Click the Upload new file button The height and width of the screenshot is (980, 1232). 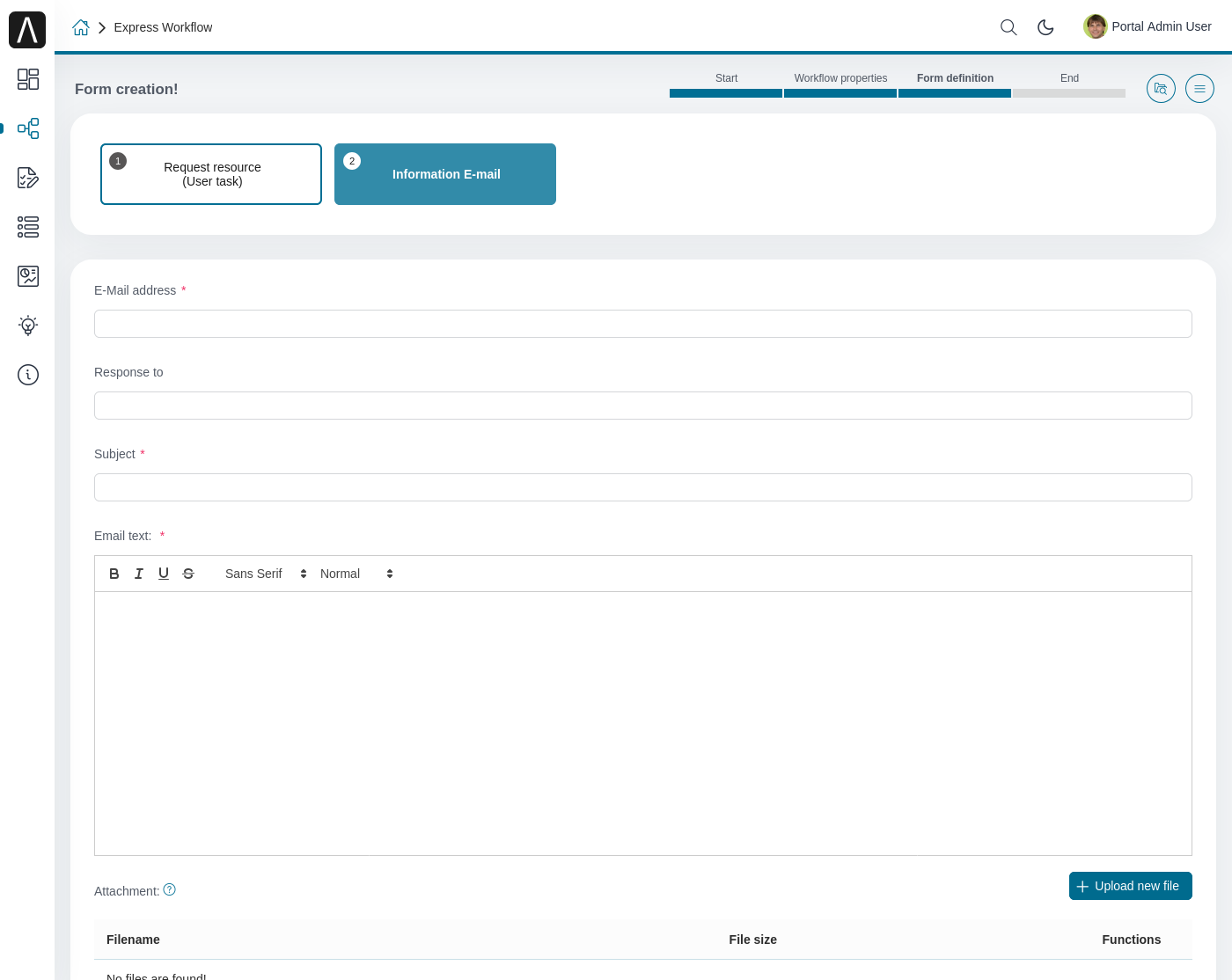point(1131,886)
